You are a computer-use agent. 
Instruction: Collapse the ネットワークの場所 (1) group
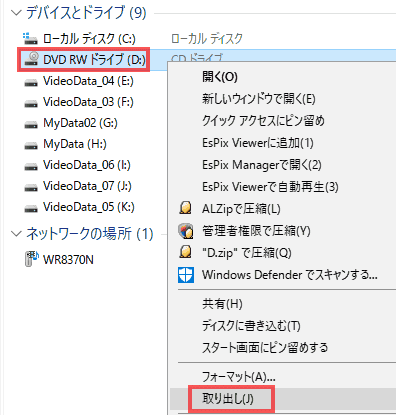coord(16,234)
